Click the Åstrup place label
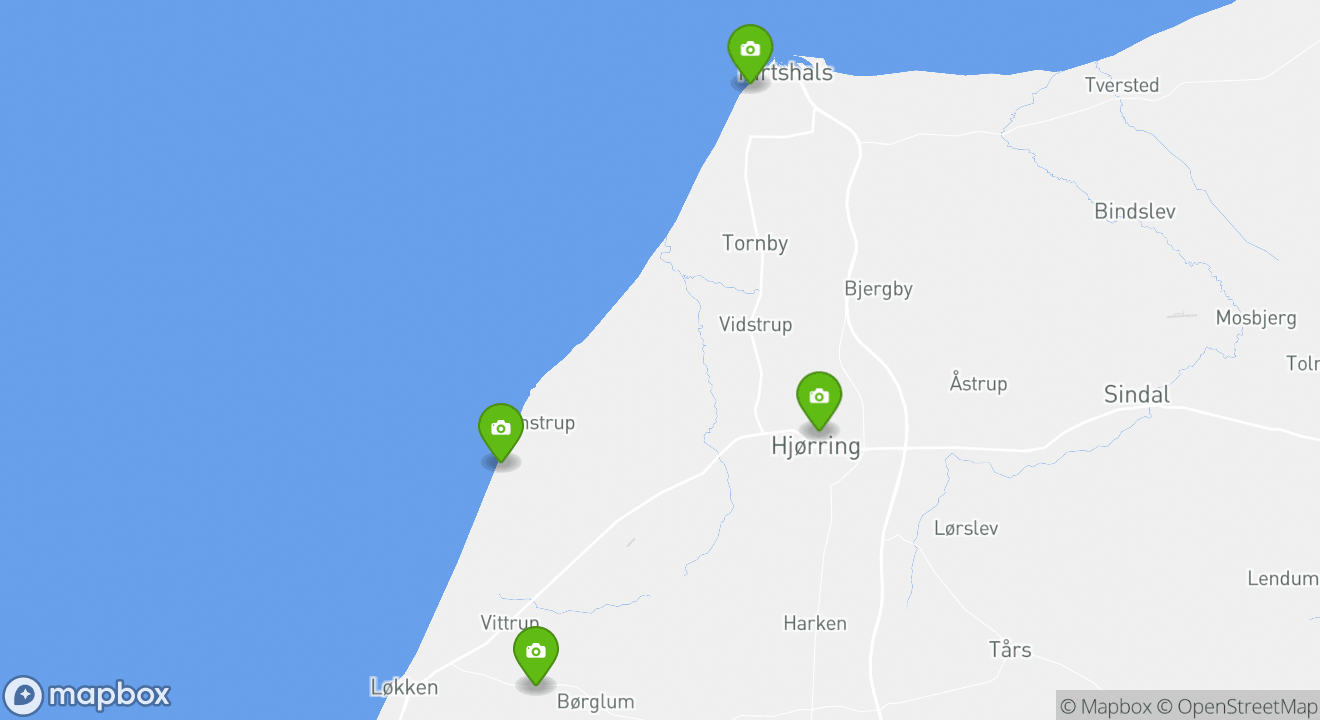The image size is (1320, 720). [978, 383]
